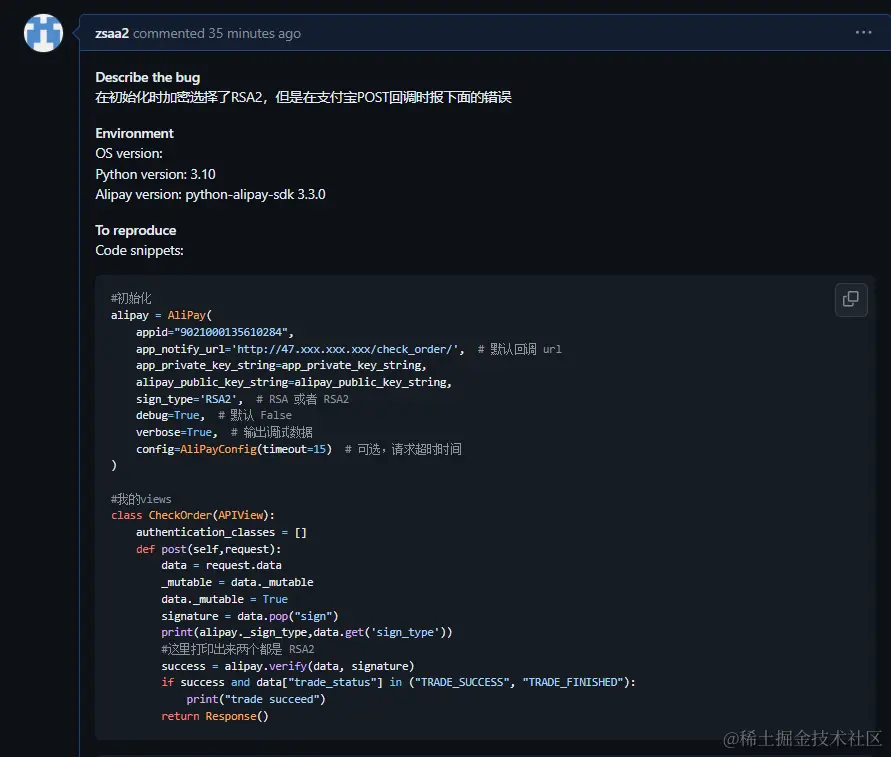891x757 pixels.
Task: Click the debug=True line in the code
Action: tap(168, 415)
